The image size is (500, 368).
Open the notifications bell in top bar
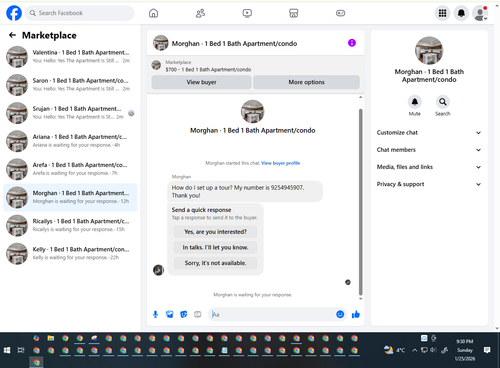click(461, 13)
